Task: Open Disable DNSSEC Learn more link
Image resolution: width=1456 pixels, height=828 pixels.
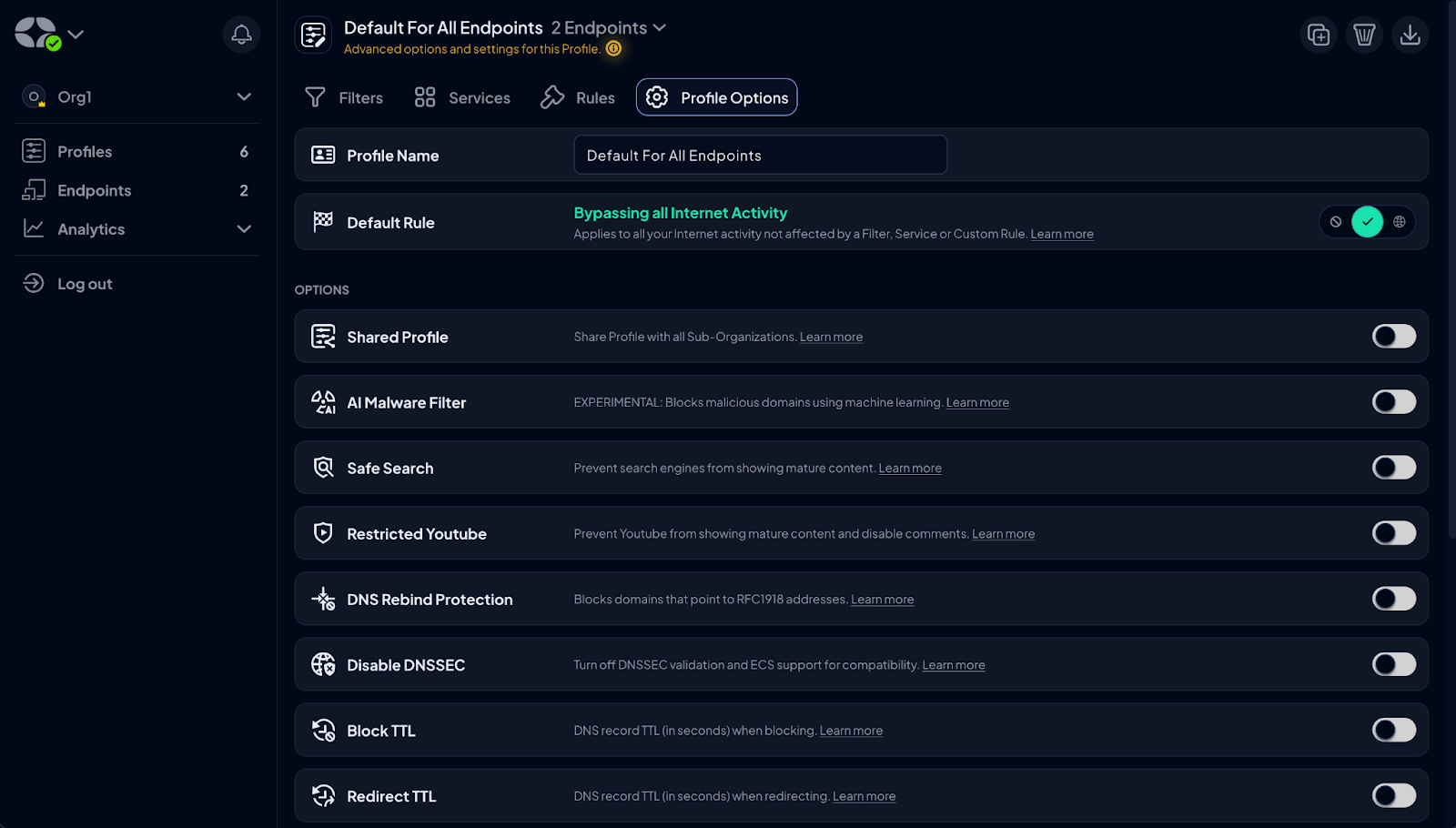Action: point(954,664)
